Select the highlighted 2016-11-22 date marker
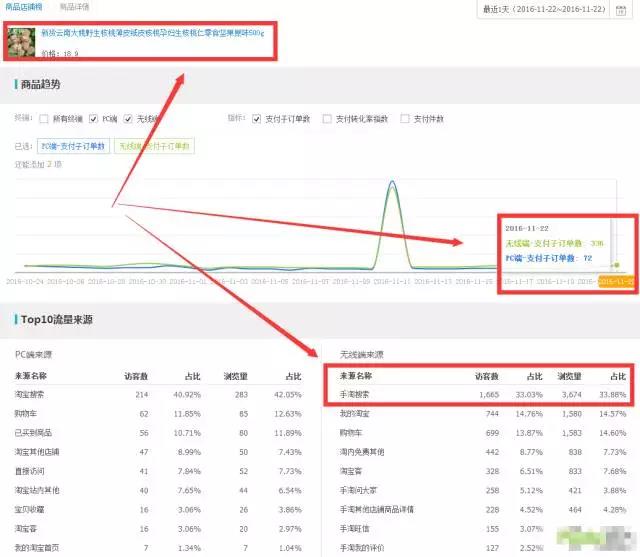640x557 pixels. click(615, 282)
